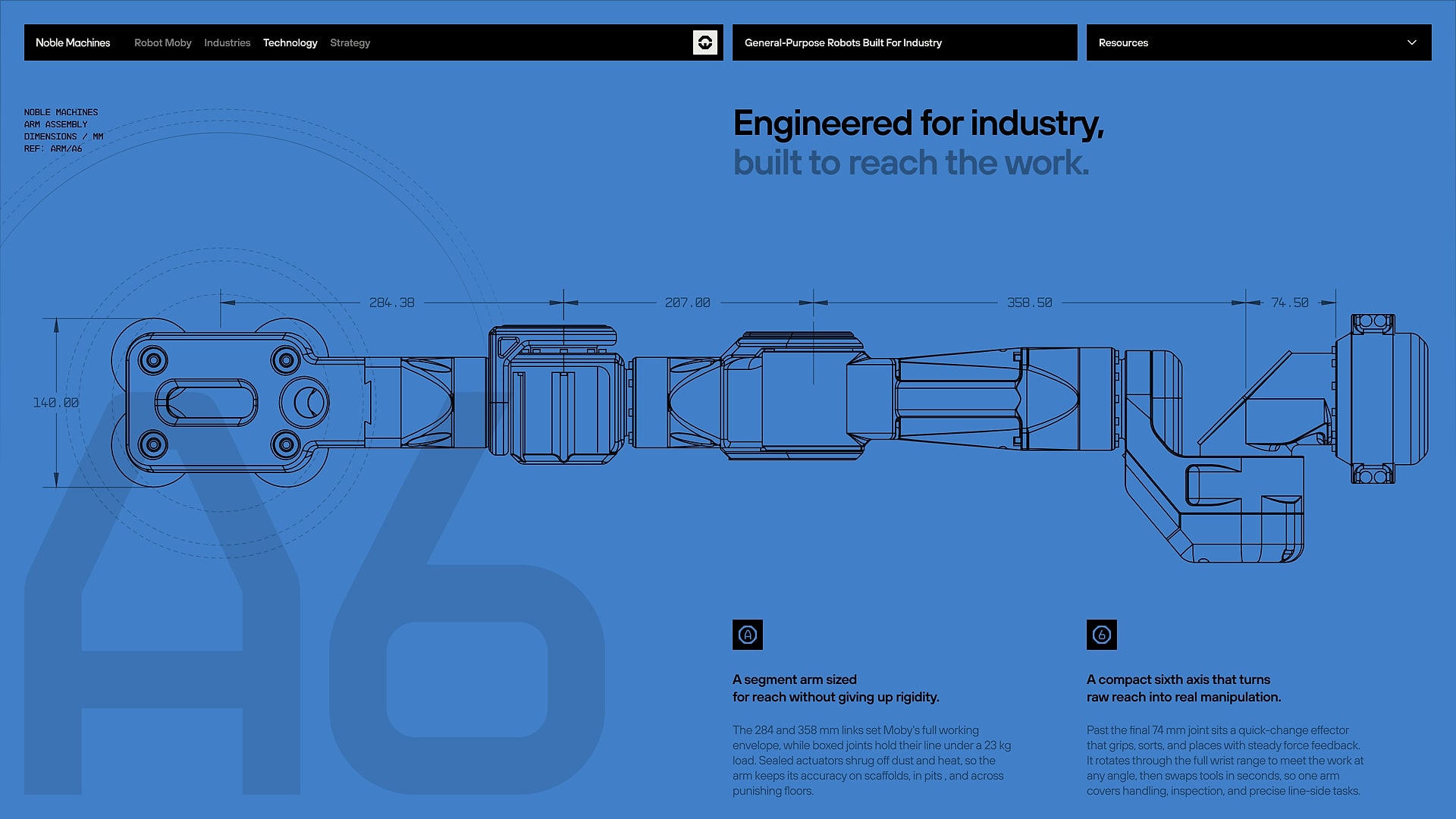
Task: Click the Resources chevron arrow
Action: [1412, 42]
